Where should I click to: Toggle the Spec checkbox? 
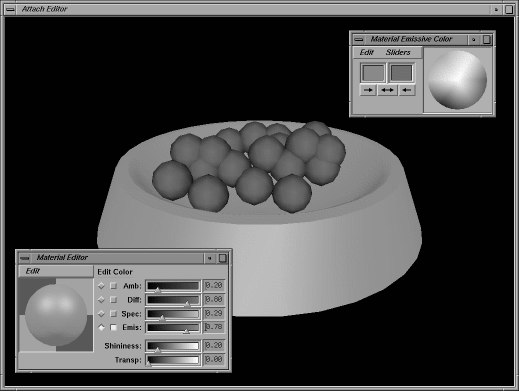(114, 314)
